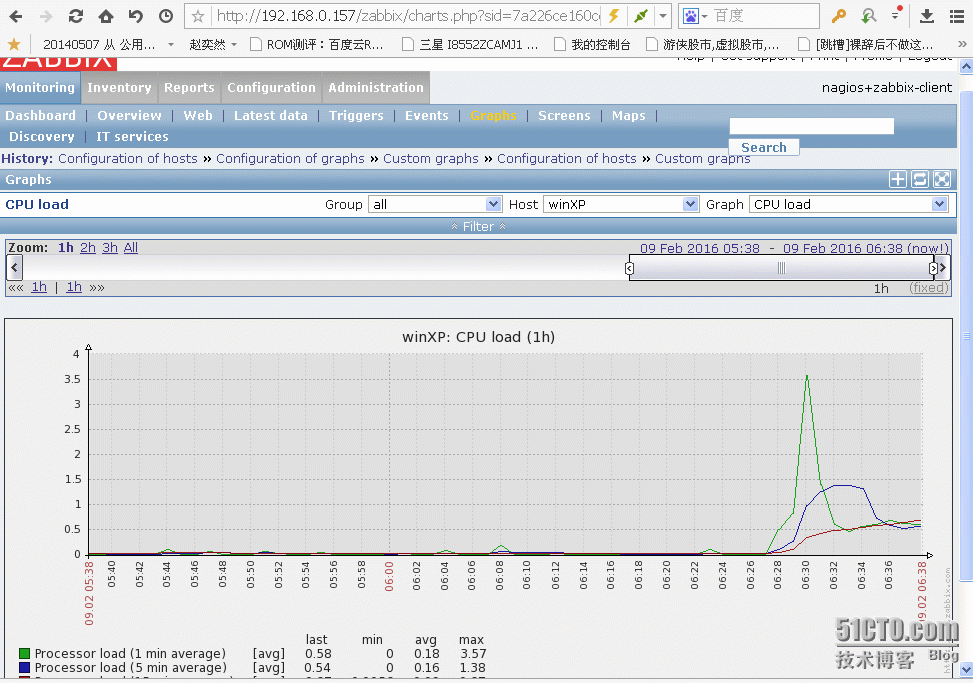This screenshot has height=683, width=973.
Task: Open the Group dropdown
Action: pos(435,204)
